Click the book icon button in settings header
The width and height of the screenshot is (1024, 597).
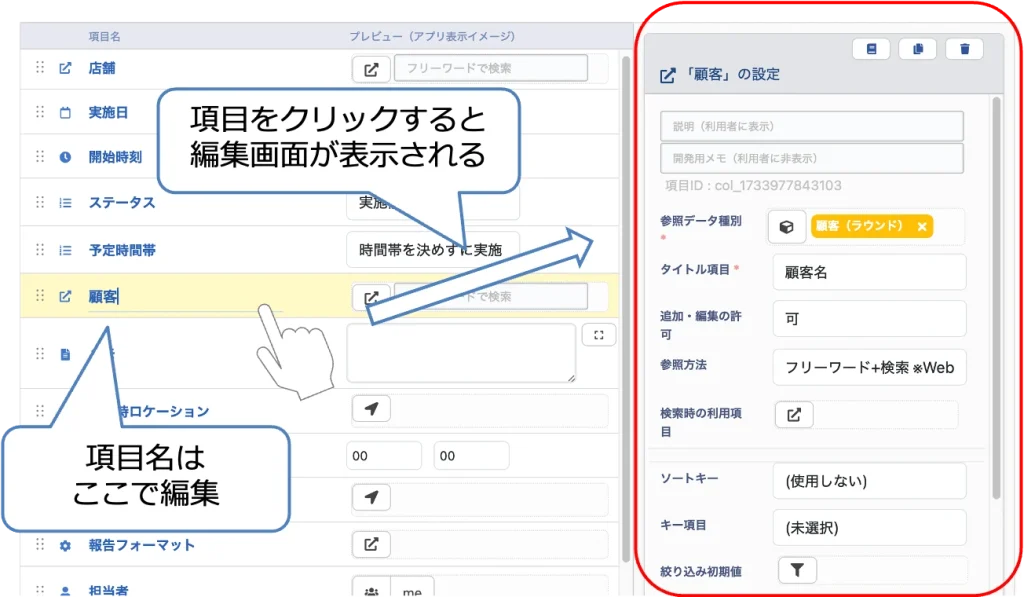click(871, 49)
